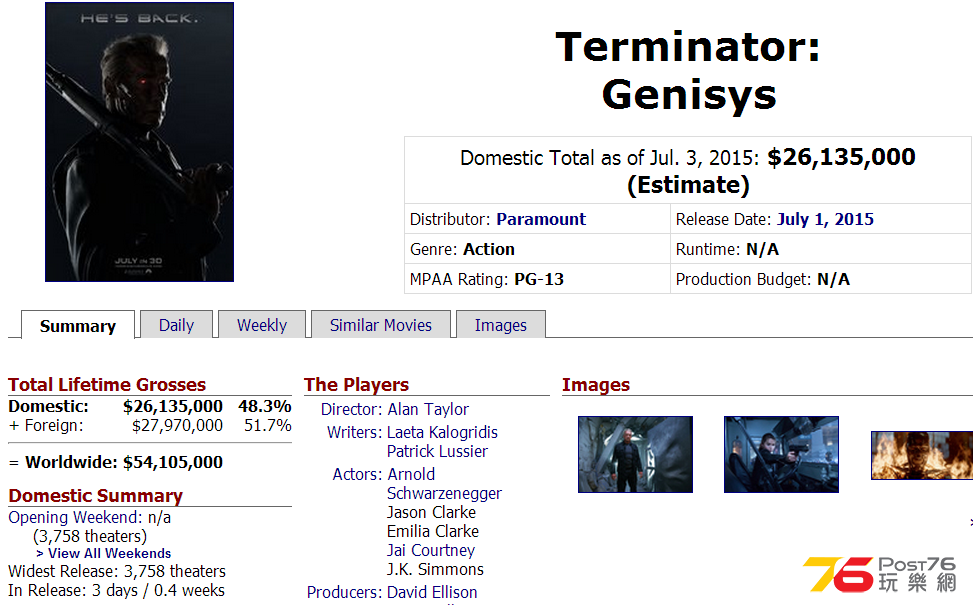This screenshot has height=605, width=973.
Task: Click The Players section heading
Action: coord(356,385)
